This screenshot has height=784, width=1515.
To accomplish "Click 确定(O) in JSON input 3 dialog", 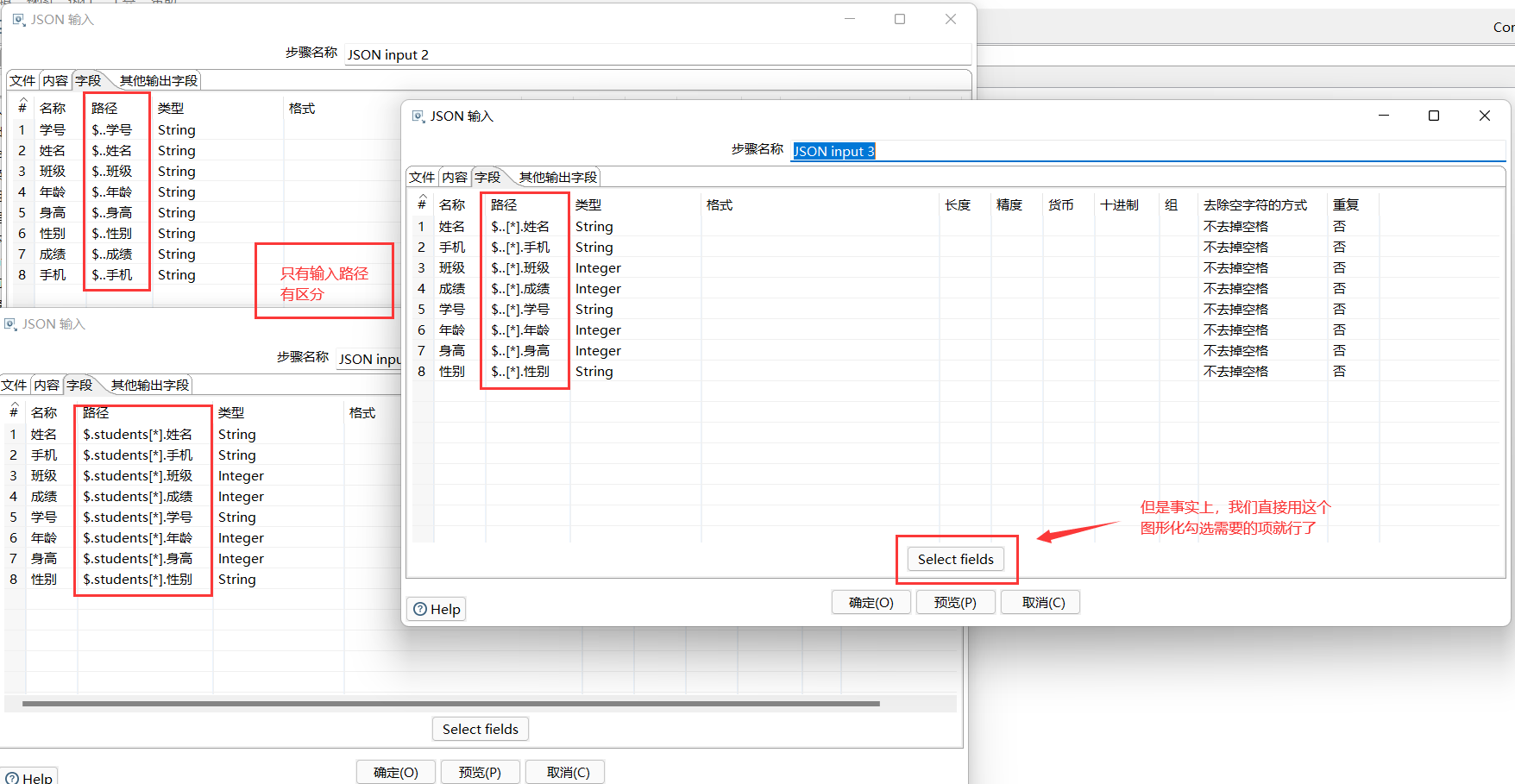I will [x=871, y=602].
